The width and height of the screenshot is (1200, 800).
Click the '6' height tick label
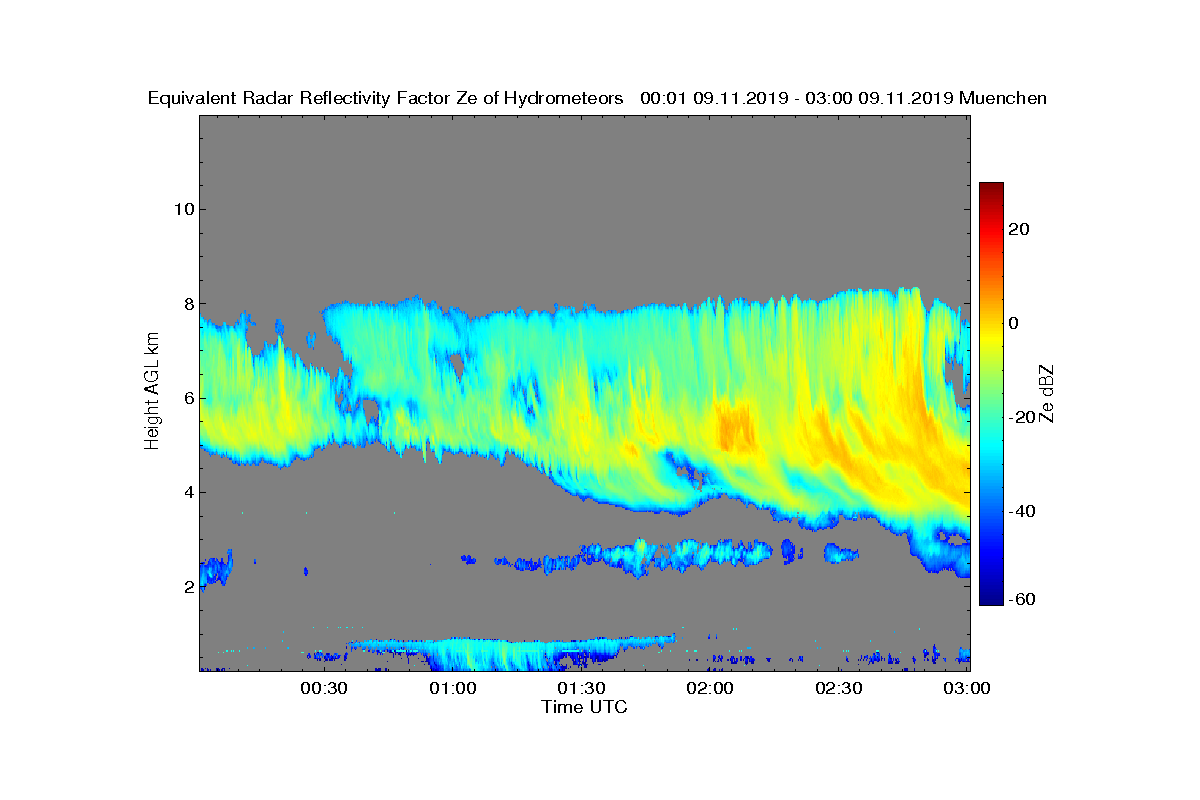[x=187, y=398]
